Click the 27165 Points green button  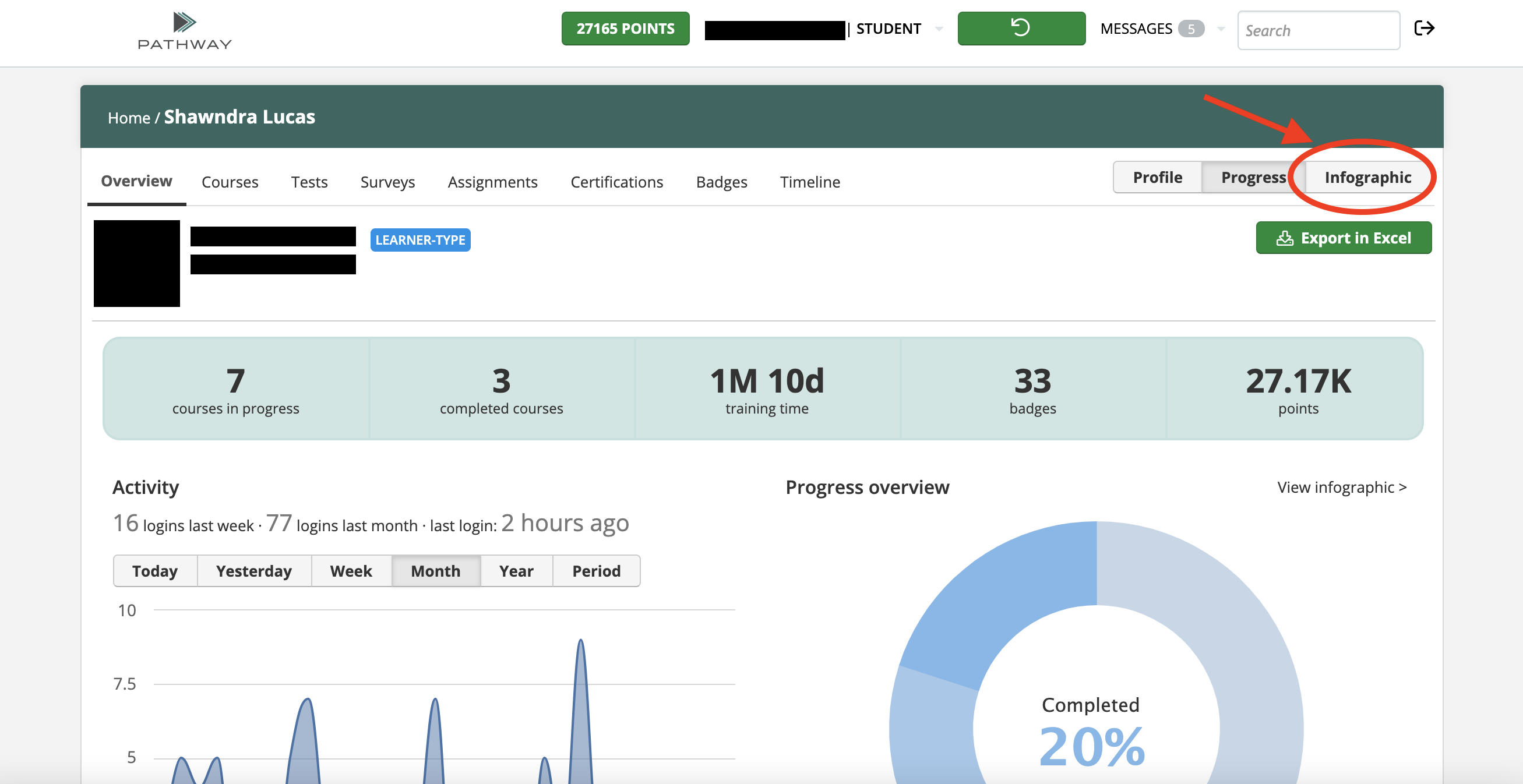625,29
